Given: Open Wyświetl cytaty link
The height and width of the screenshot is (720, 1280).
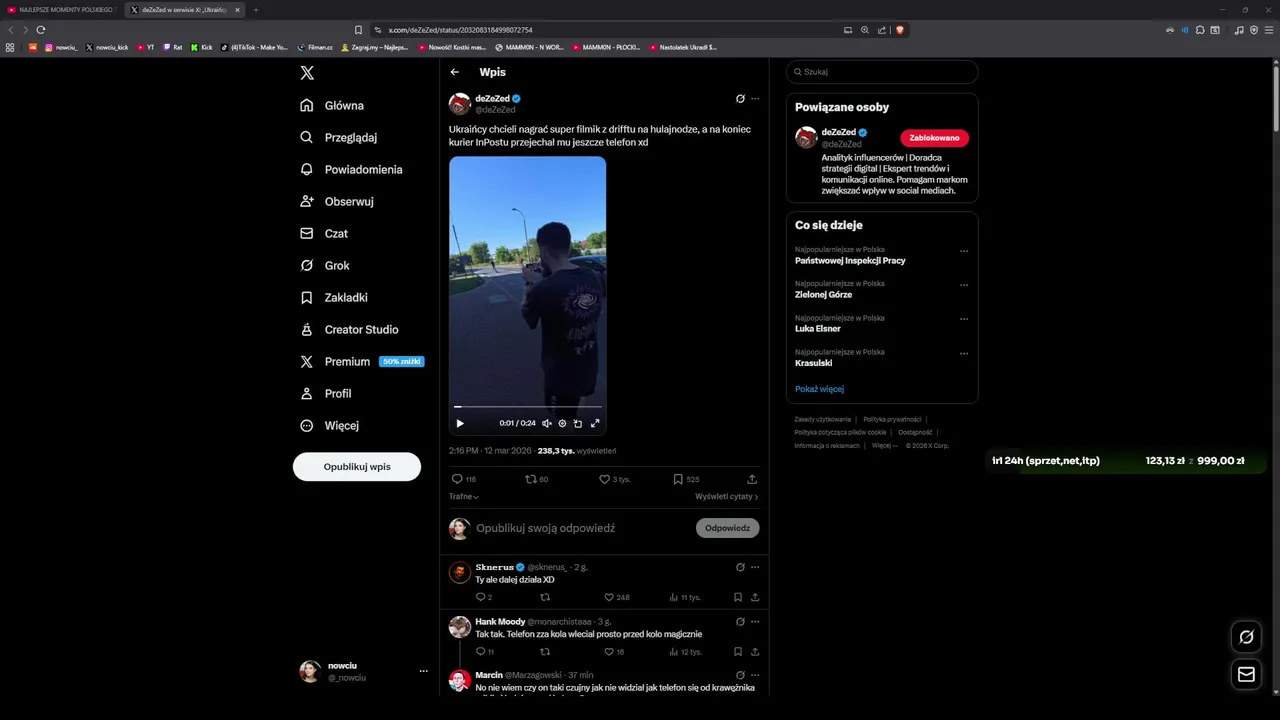Looking at the screenshot, I should point(727,496).
